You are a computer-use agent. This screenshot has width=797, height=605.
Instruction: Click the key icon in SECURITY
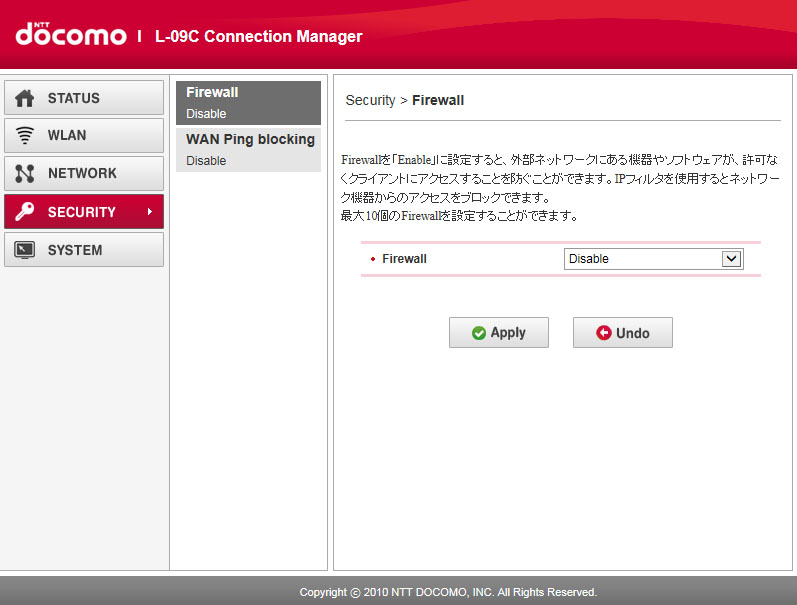coord(26,212)
